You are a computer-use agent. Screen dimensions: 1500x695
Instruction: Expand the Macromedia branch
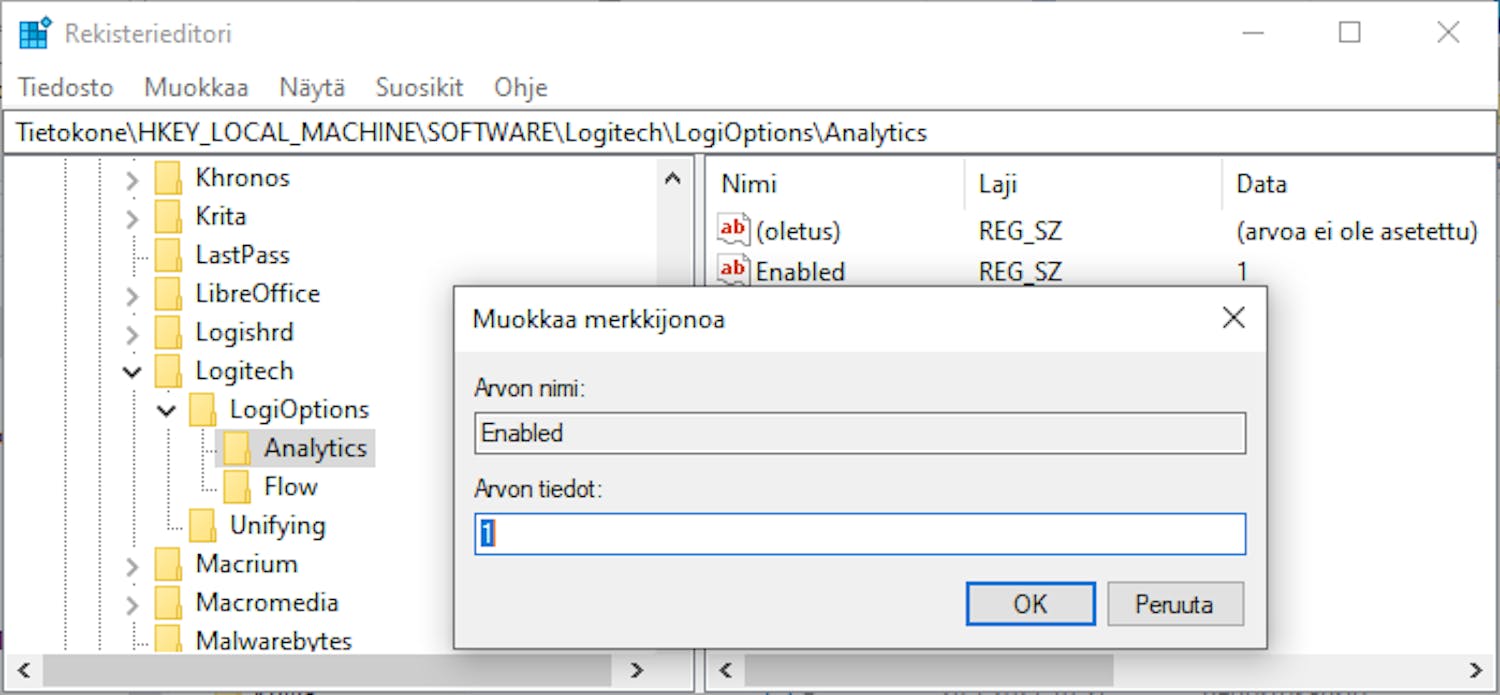coord(129,602)
